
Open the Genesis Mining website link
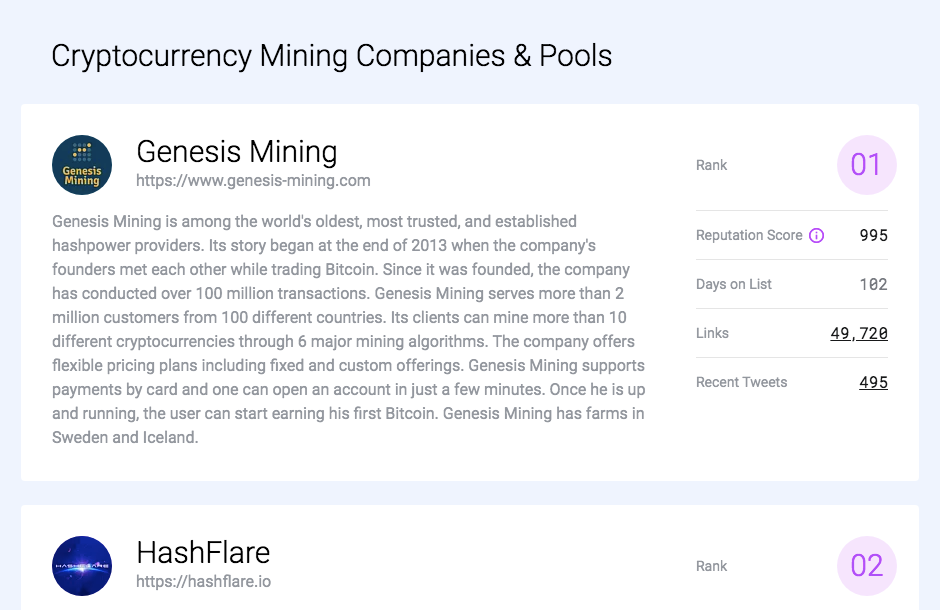tap(254, 180)
